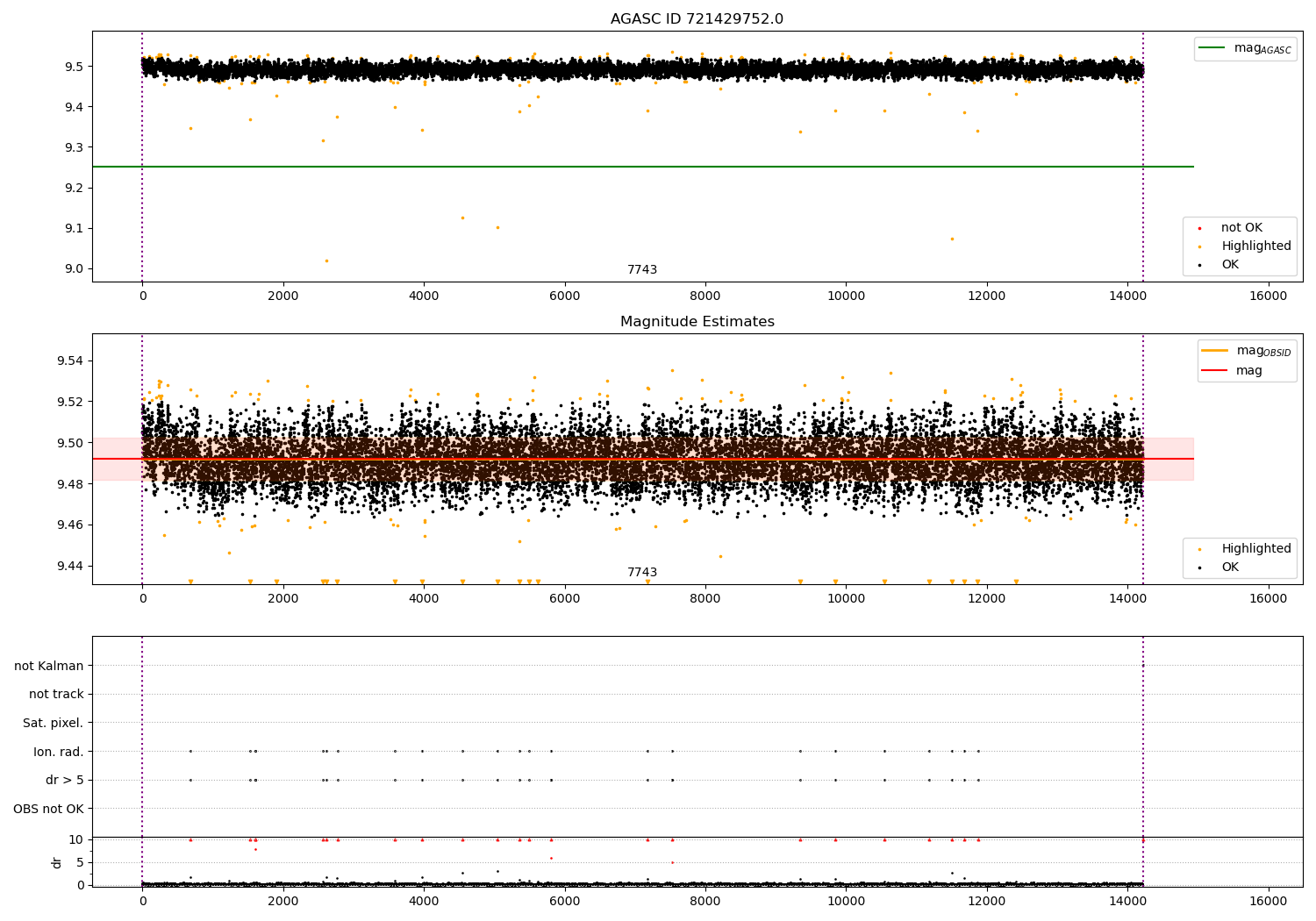Click the '7743' annotation in the top plot

point(641,270)
